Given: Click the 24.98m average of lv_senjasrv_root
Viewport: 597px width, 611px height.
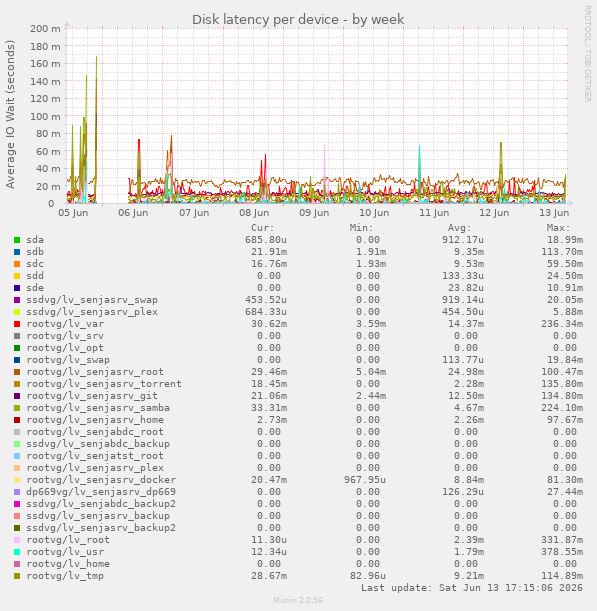Looking at the screenshot, I should pyautogui.click(x=466, y=372).
